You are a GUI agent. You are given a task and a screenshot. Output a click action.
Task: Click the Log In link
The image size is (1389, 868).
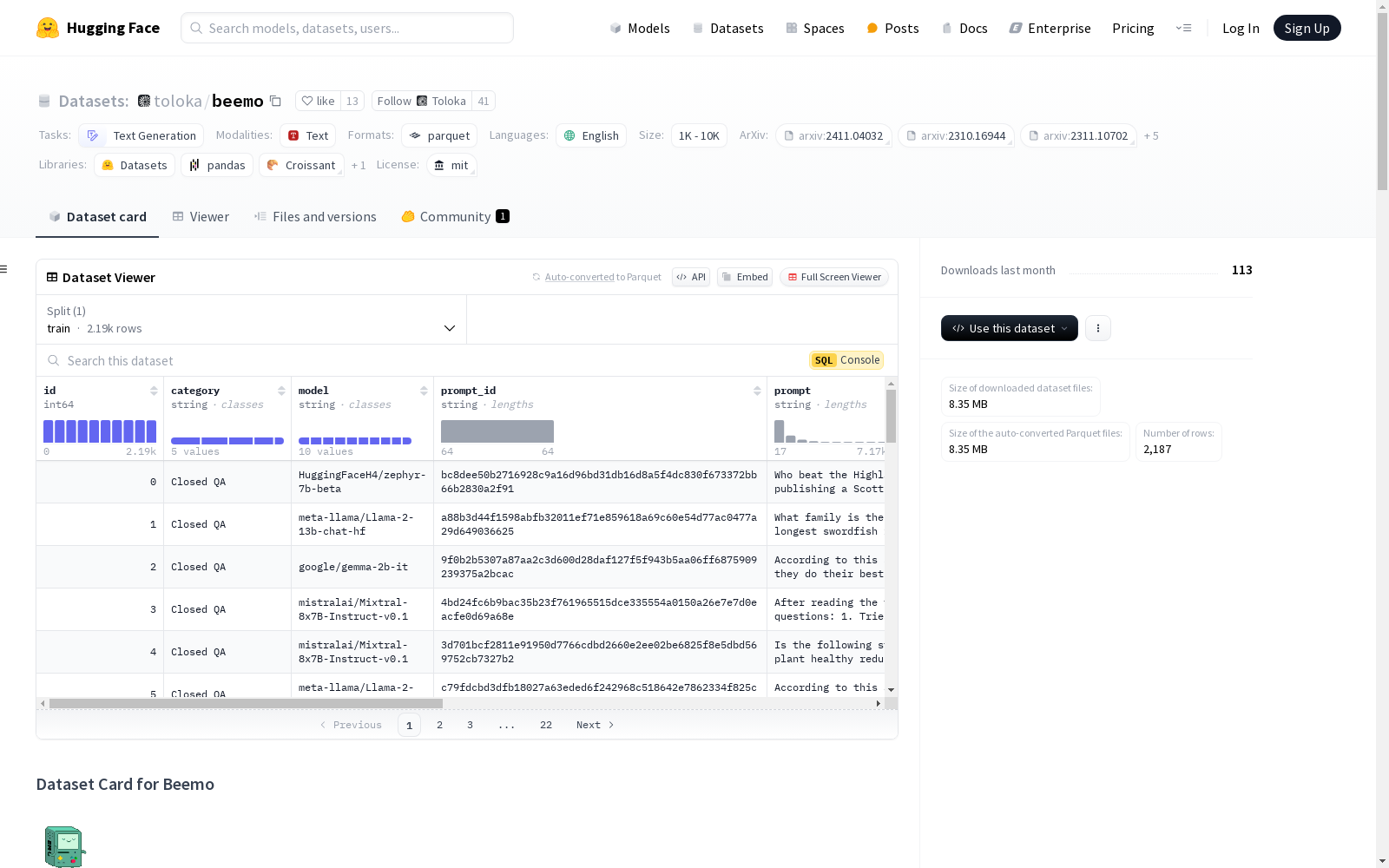(1241, 28)
